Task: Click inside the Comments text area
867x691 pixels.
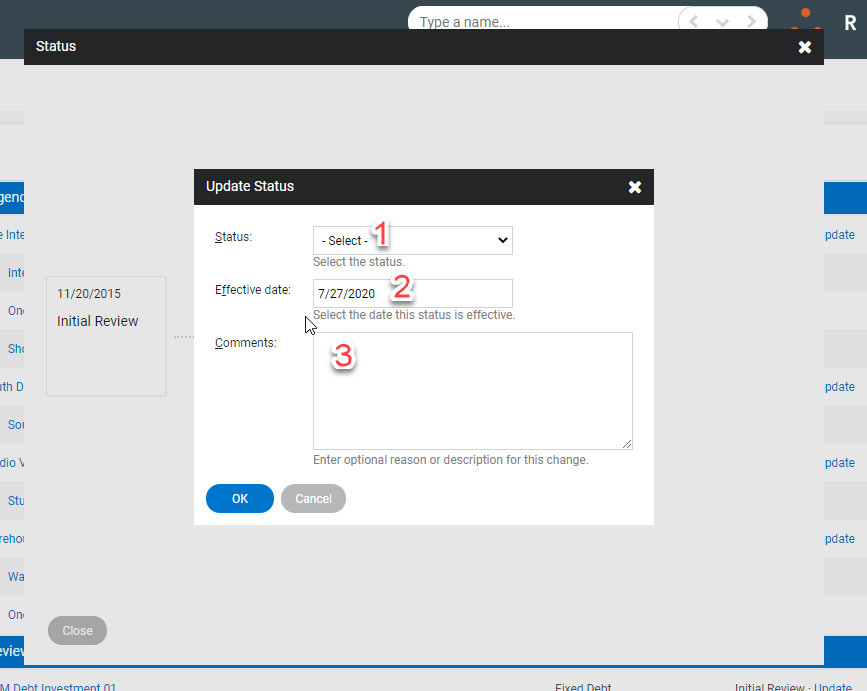Action: 473,391
